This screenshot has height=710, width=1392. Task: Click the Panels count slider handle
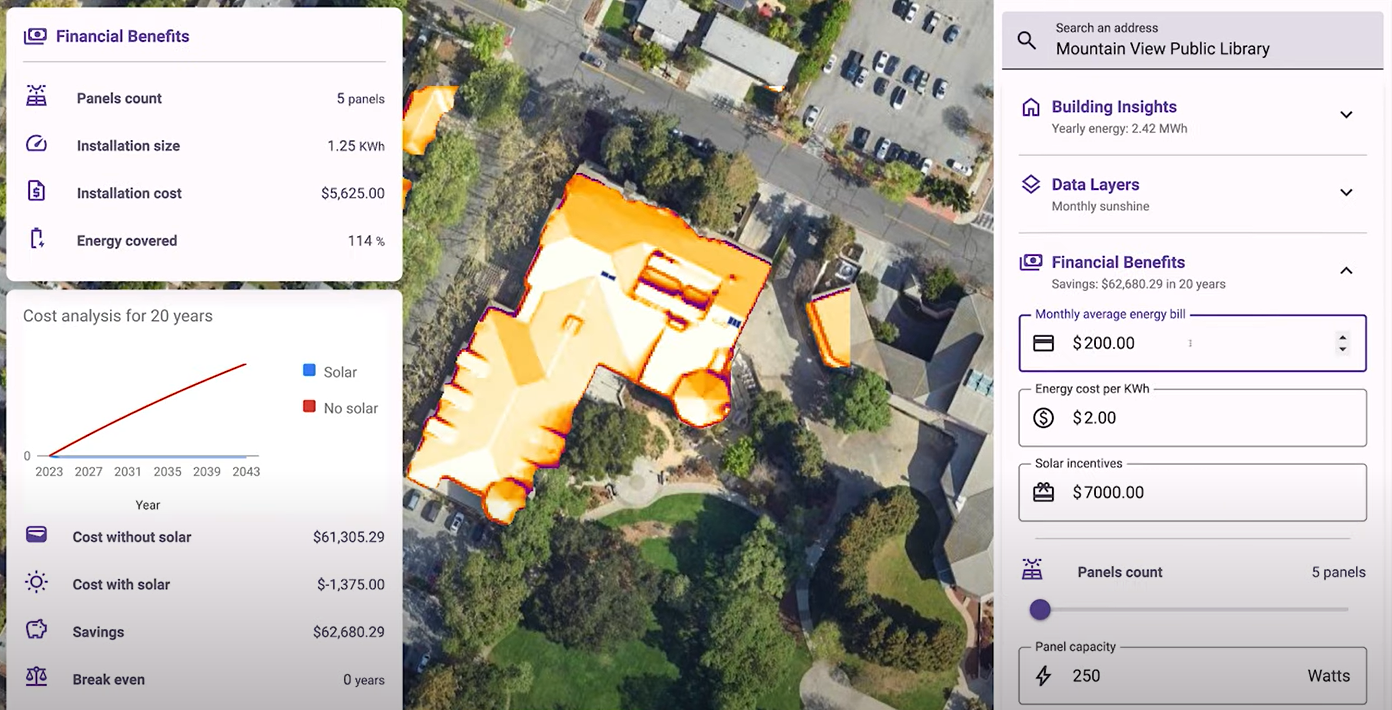coord(1040,609)
